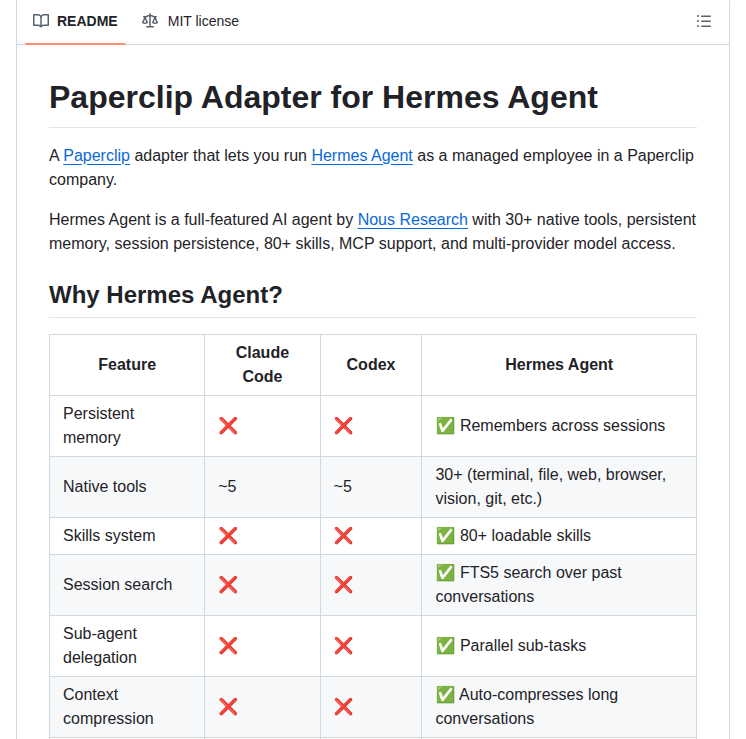This screenshot has height=739, width=746.
Task: Open the README outline list icon
Action: (x=703, y=21)
